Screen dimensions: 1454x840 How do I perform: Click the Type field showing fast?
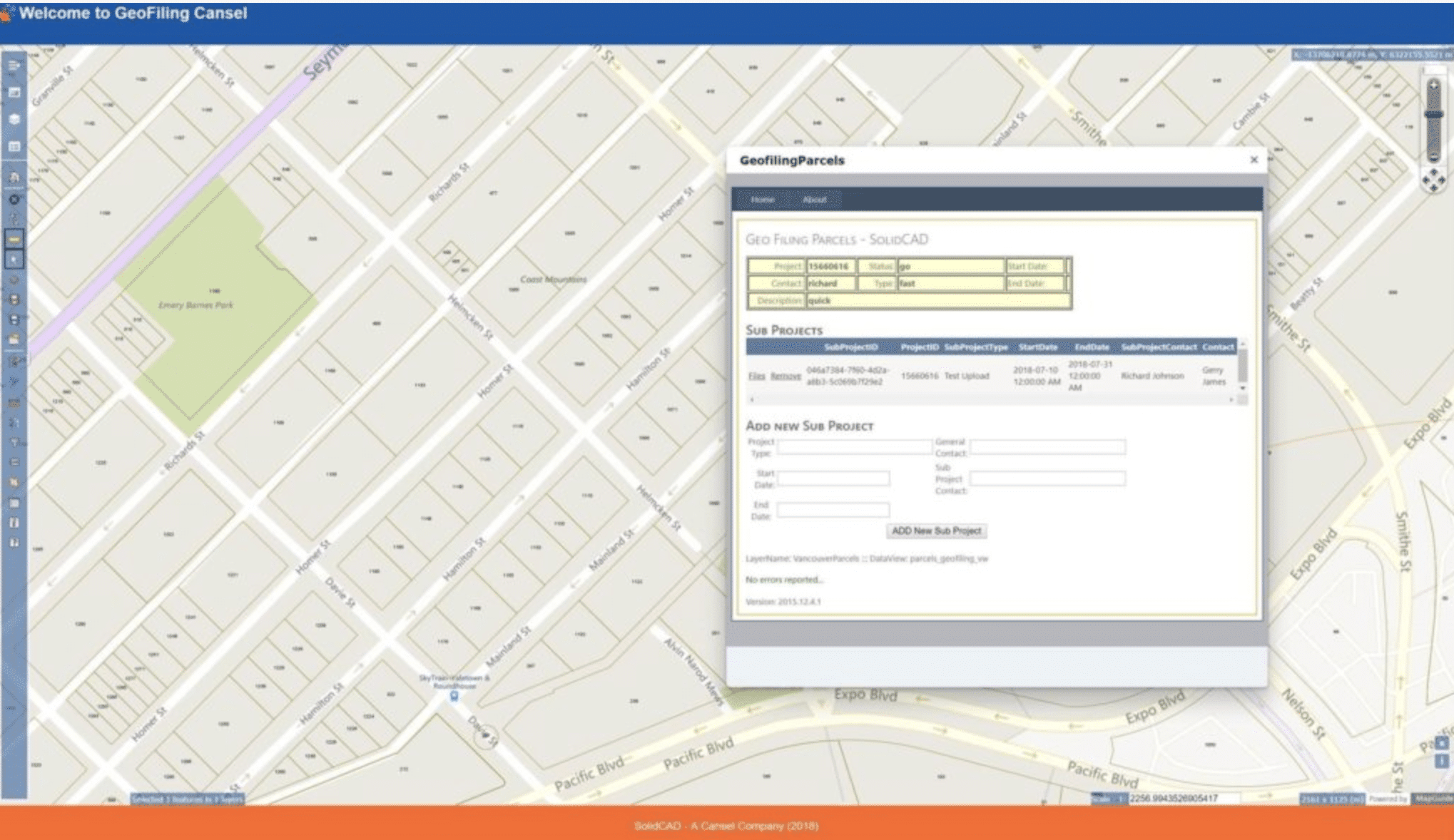tap(950, 283)
